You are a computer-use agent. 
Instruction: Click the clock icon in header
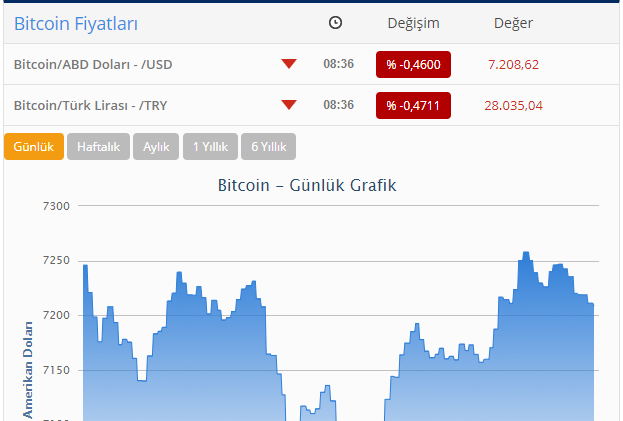335,23
